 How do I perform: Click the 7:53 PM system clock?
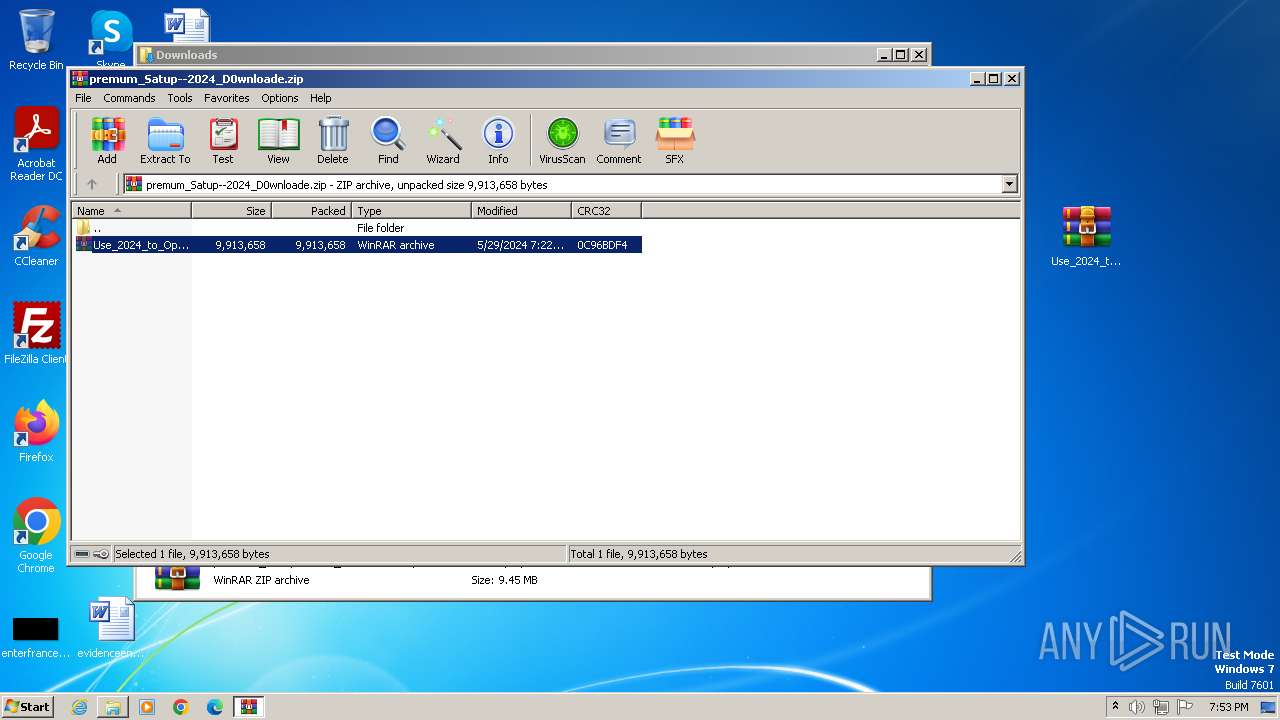click(1228, 707)
